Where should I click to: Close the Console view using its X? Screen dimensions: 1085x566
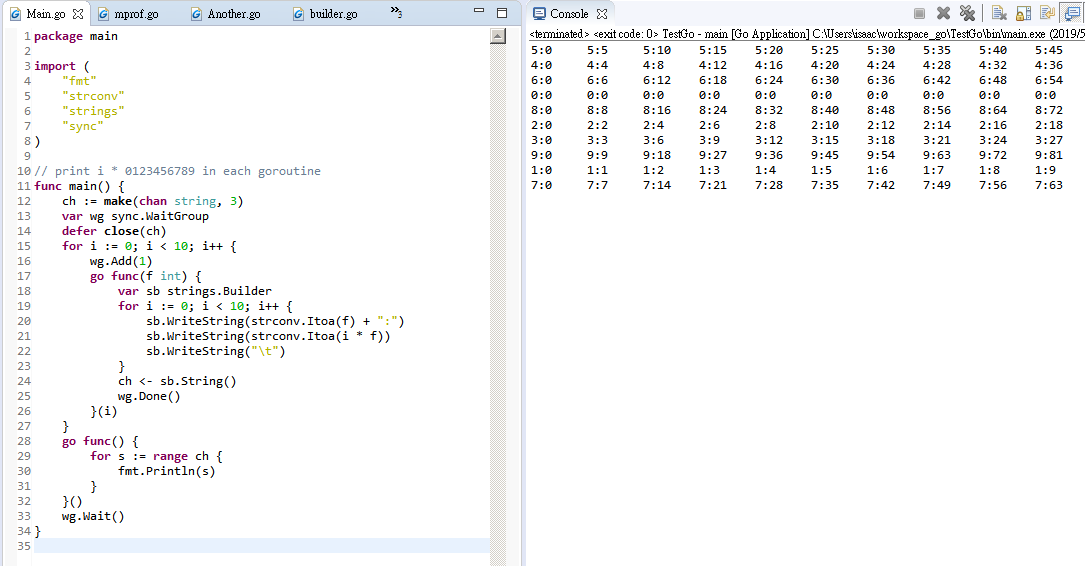tap(602, 14)
